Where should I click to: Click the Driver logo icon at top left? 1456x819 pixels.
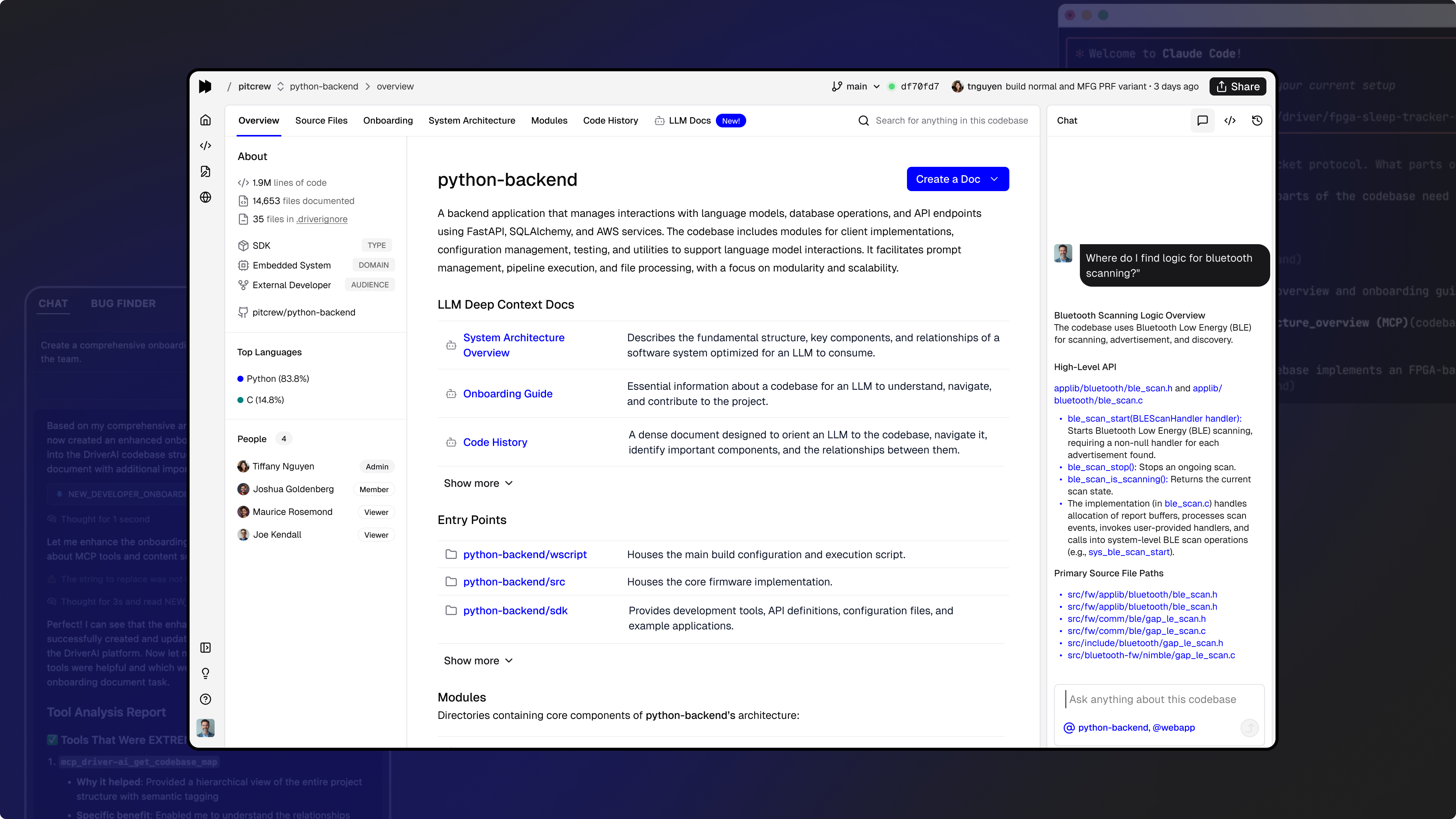tap(205, 86)
